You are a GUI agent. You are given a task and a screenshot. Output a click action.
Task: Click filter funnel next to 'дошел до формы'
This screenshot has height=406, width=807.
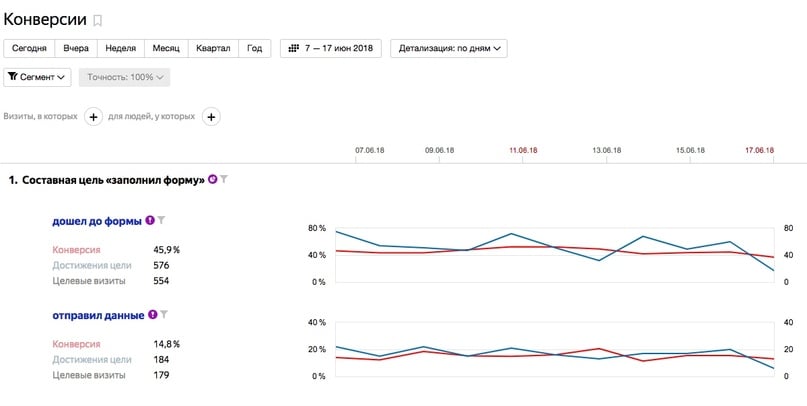pos(162,220)
